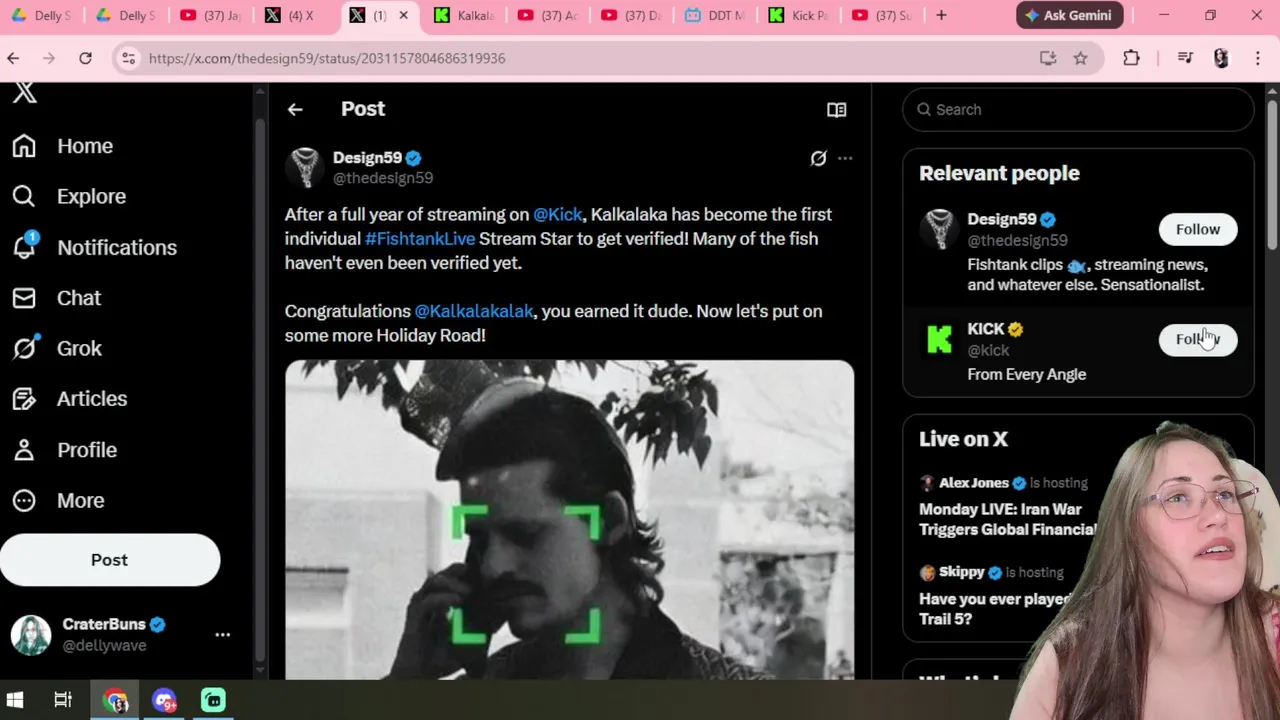This screenshot has height=720, width=1280.
Task: Reload the page
Action: (86, 58)
